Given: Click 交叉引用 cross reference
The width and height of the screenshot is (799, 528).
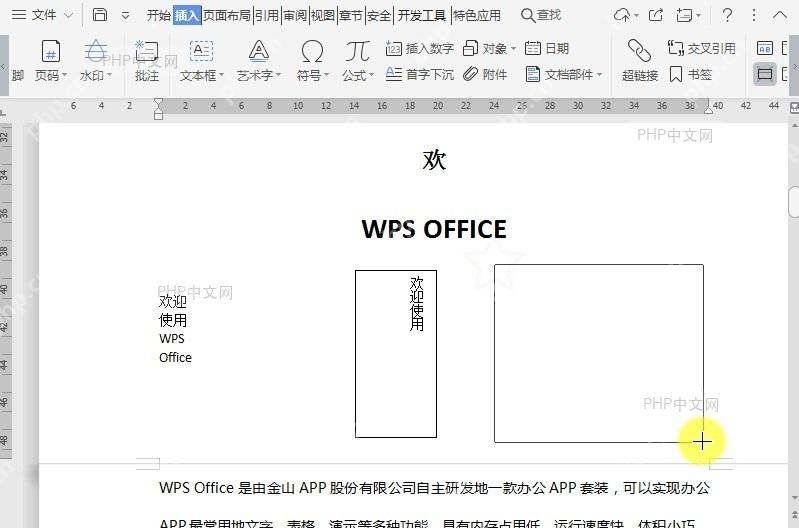Looking at the screenshot, I should [x=702, y=48].
